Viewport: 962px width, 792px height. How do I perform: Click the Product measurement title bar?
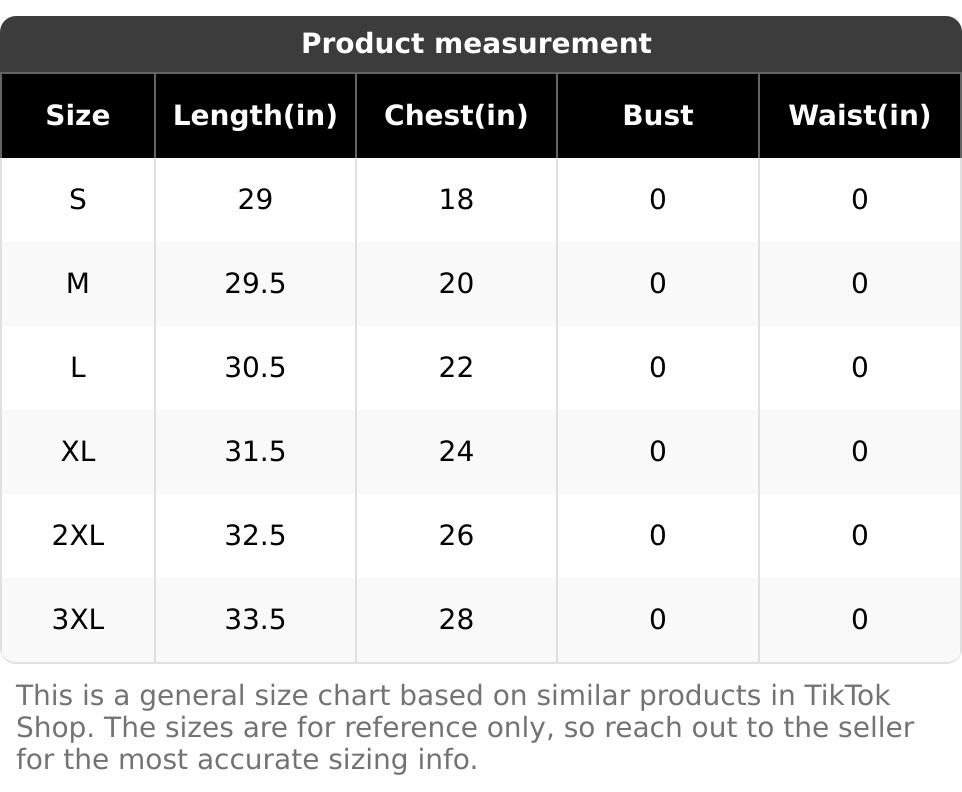coord(476,44)
